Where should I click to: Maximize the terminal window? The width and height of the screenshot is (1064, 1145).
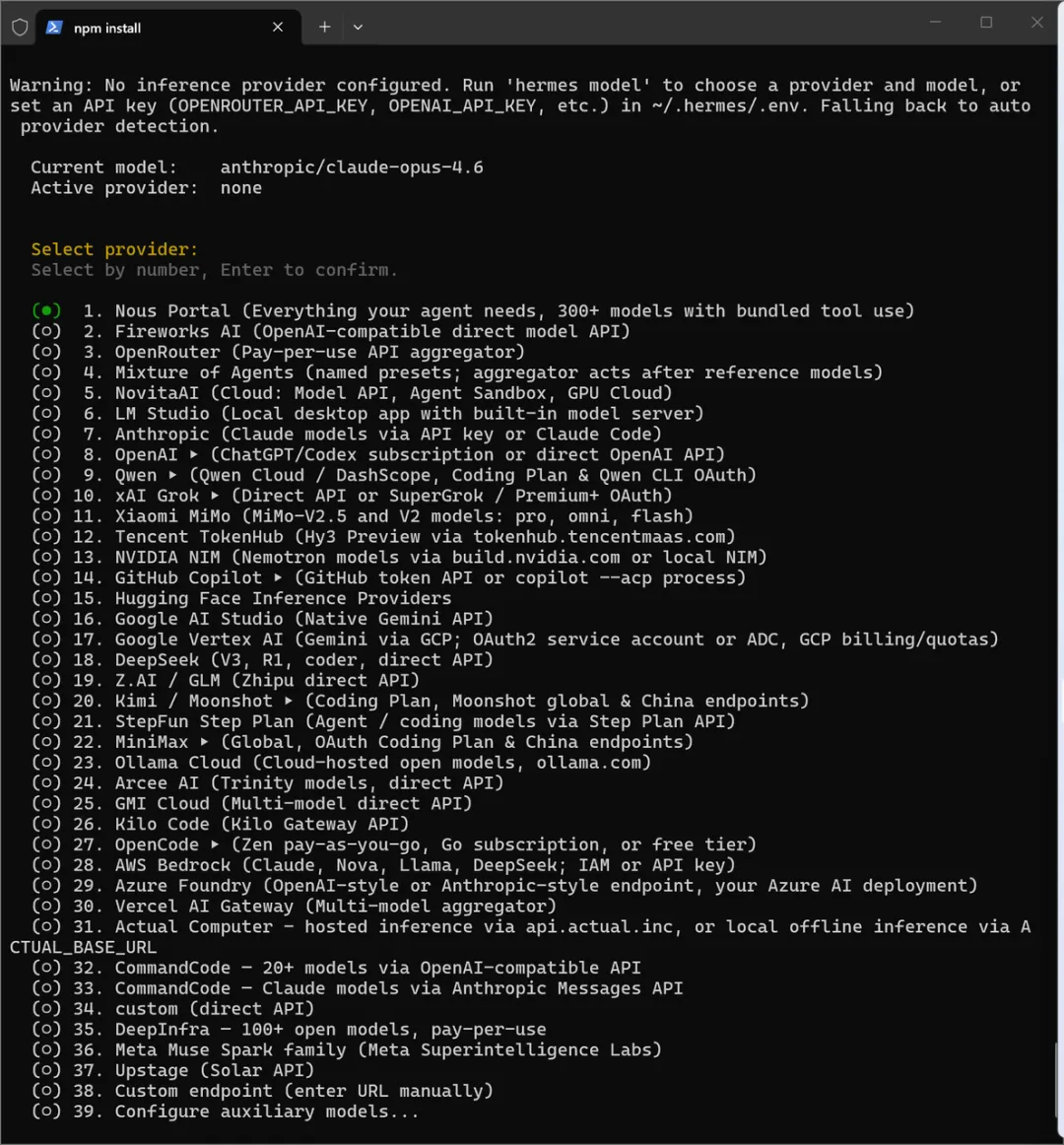(986, 23)
